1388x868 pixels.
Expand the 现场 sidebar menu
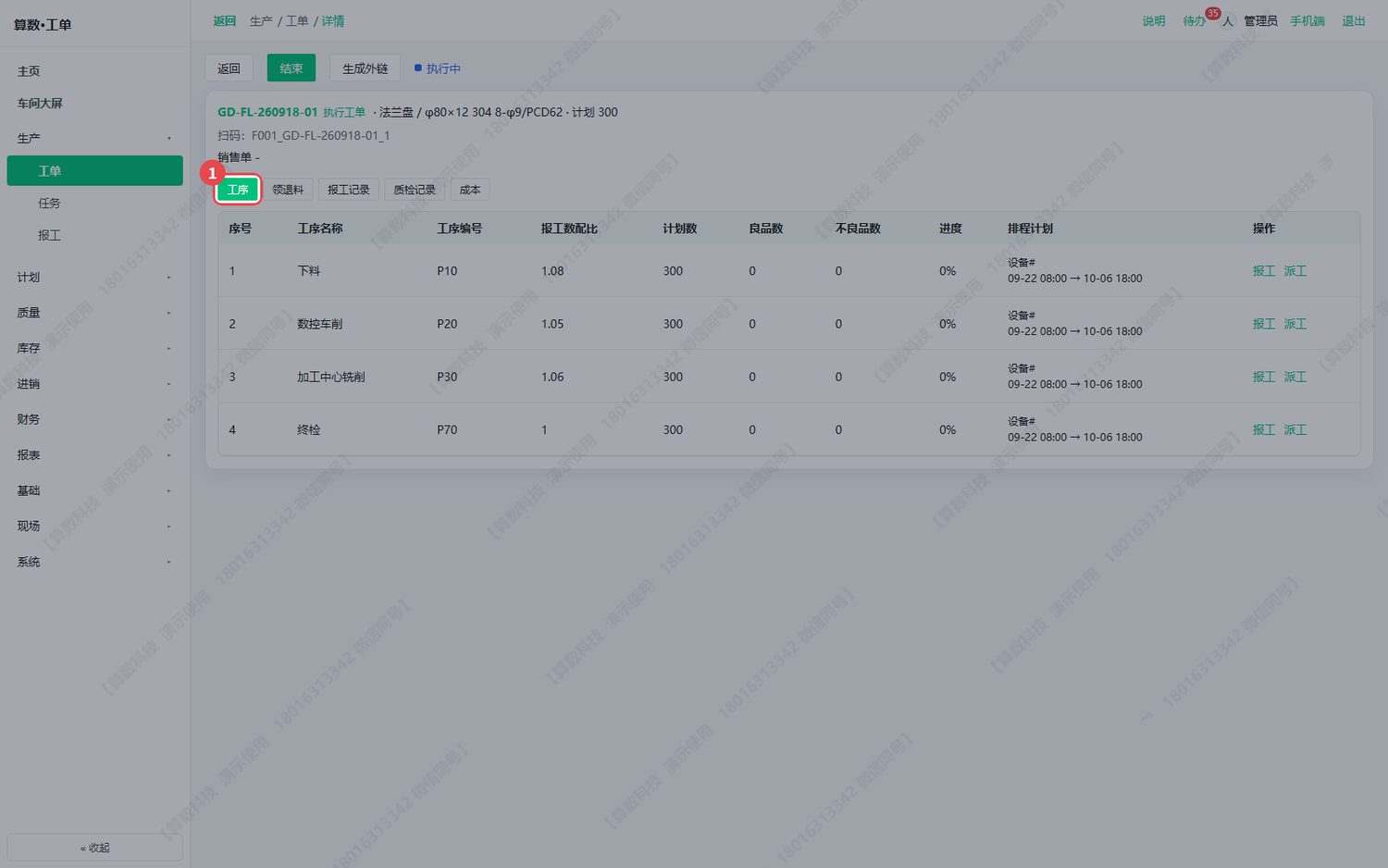[x=94, y=526]
